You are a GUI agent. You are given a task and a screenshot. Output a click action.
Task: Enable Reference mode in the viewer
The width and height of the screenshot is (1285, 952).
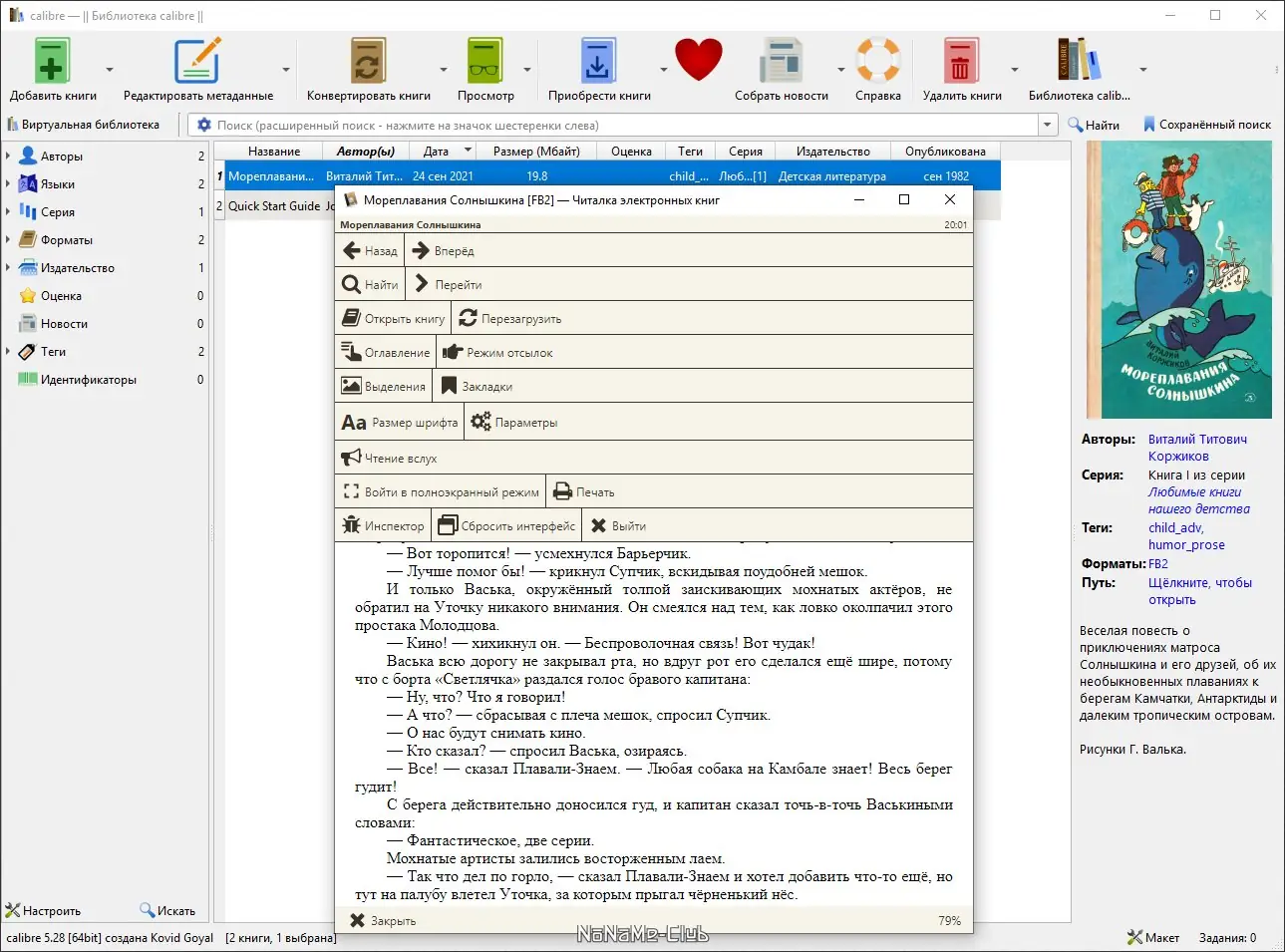click(497, 353)
